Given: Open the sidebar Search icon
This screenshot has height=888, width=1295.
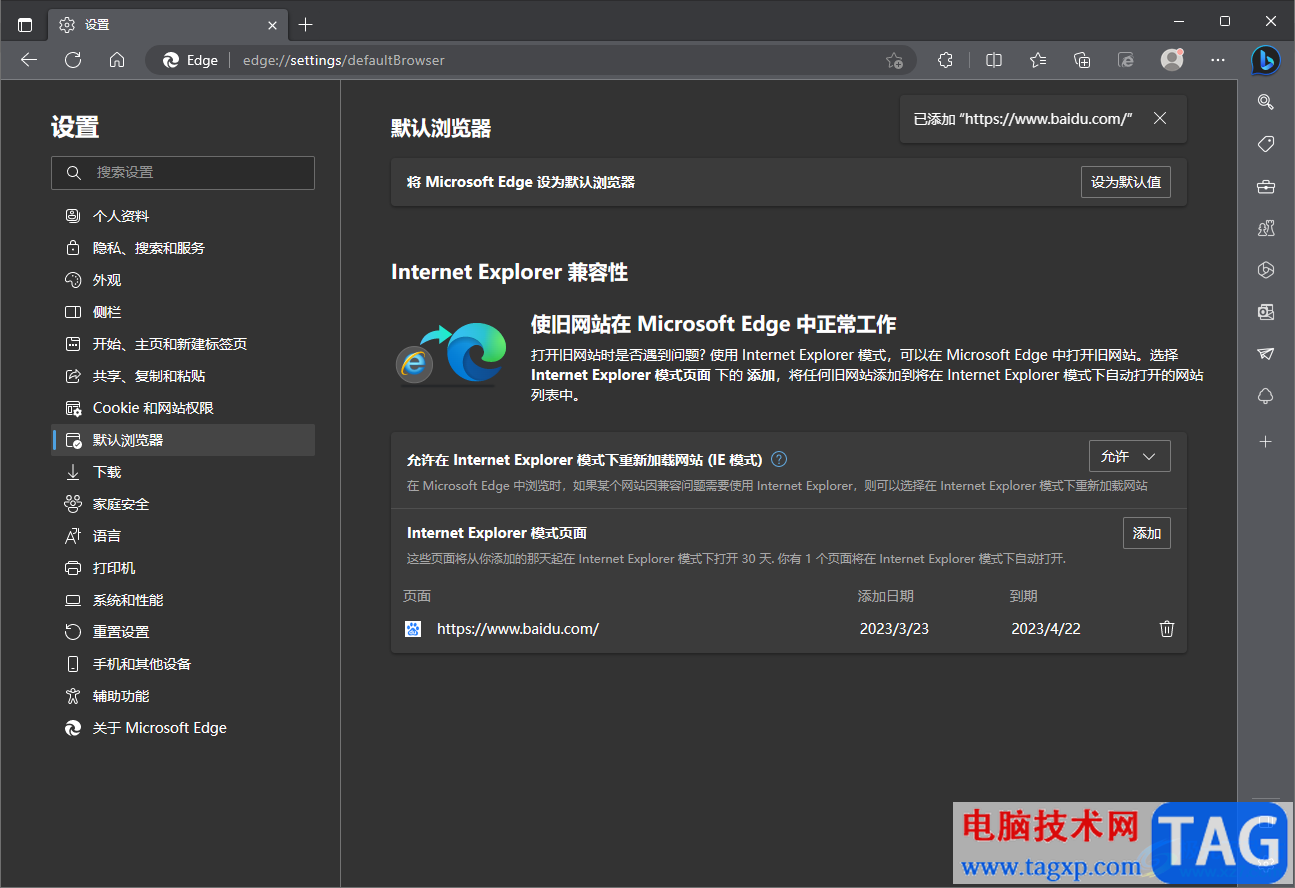Looking at the screenshot, I should [x=1266, y=101].
